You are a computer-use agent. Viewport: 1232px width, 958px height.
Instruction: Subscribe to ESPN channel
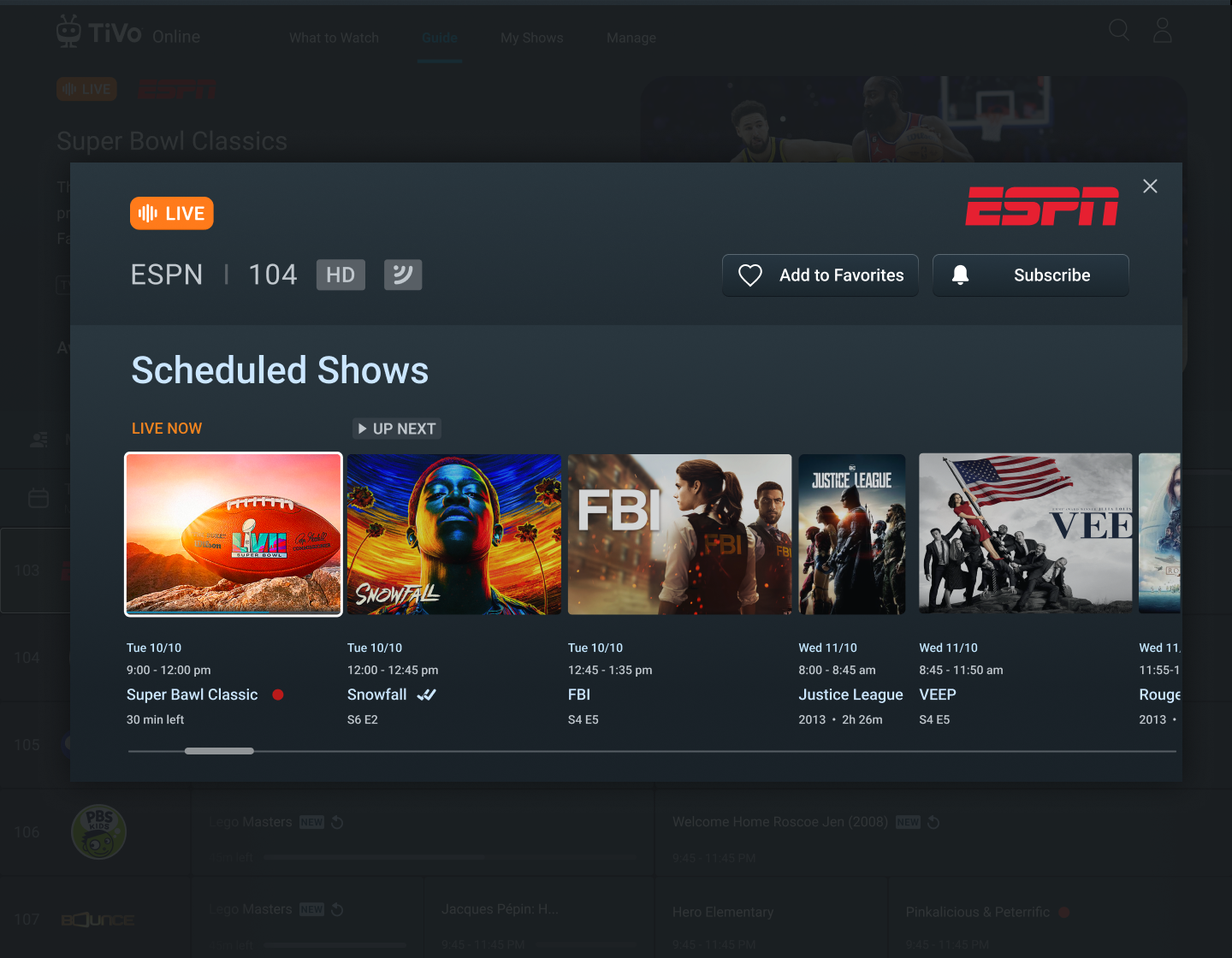[1031, 275]
